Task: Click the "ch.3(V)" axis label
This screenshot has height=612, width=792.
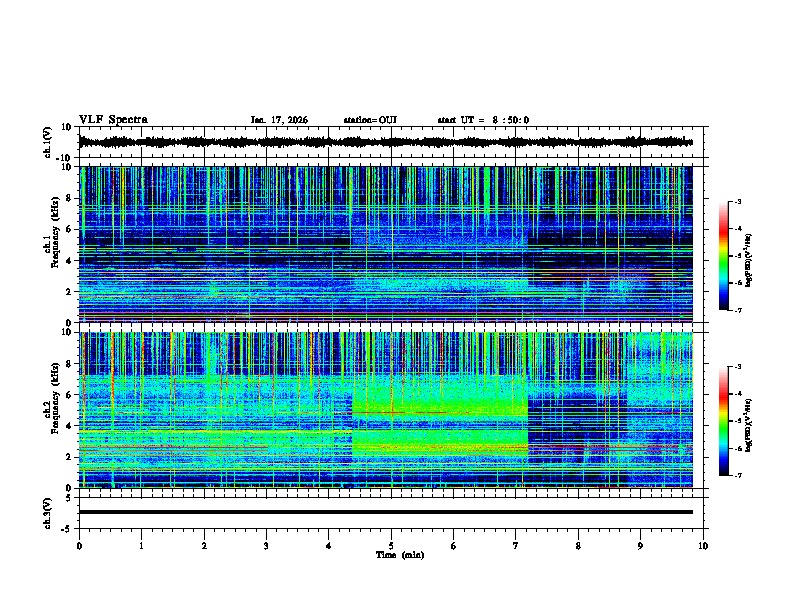Action: pos(48,513)
